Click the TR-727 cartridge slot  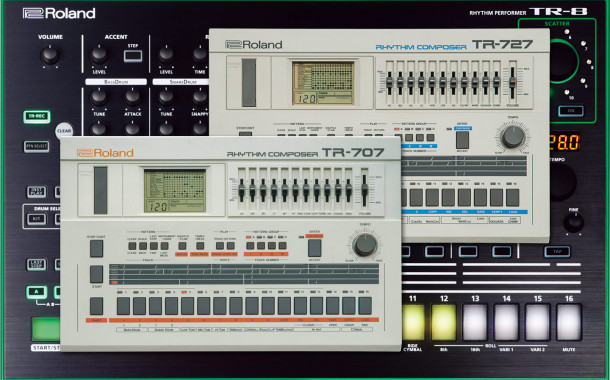249,82
